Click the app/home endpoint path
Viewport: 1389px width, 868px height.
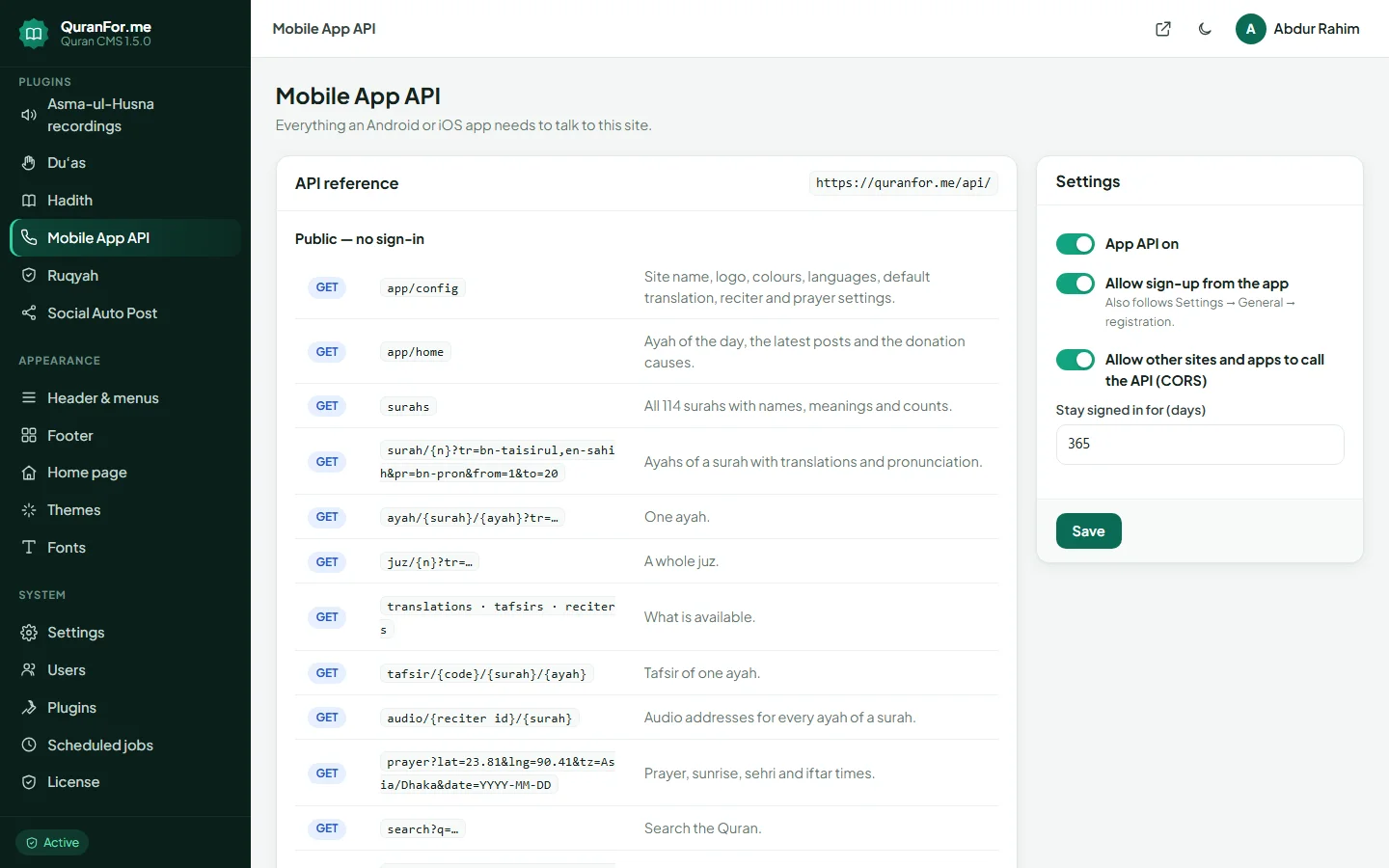pos(416,352)
